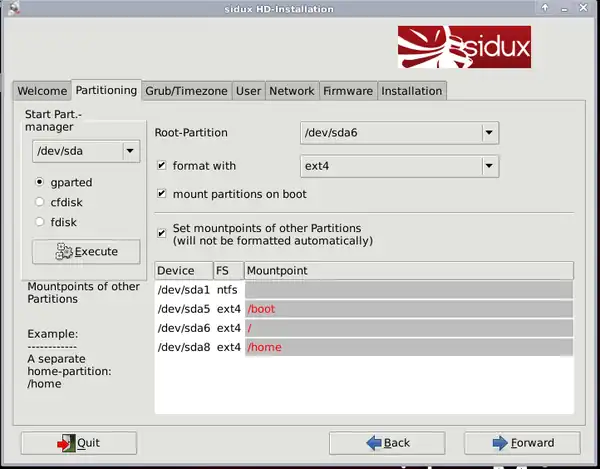Switch to the Installation tab

pyautogui.click(x=411, y=91)
